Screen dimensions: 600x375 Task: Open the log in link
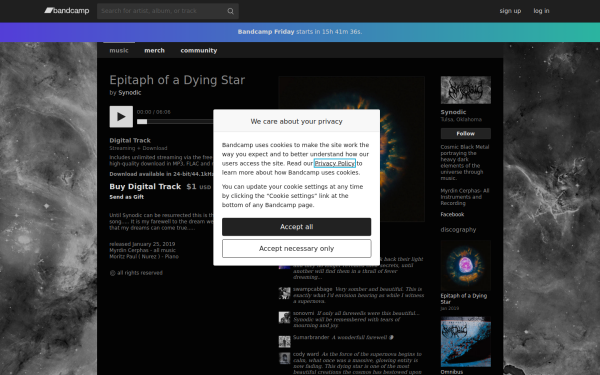click(x=541, y=11)
